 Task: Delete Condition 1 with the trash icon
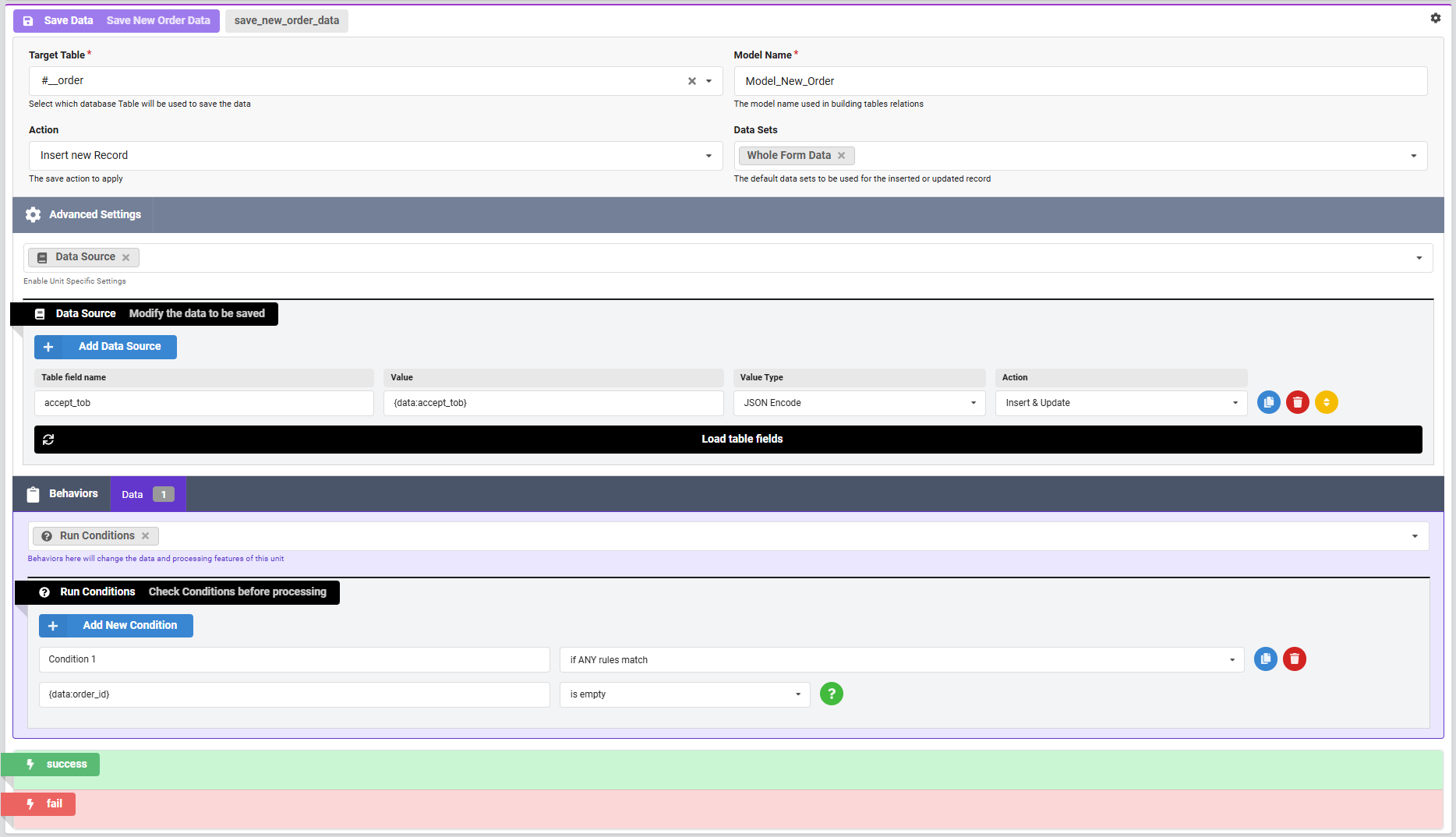coord(1295,659)
